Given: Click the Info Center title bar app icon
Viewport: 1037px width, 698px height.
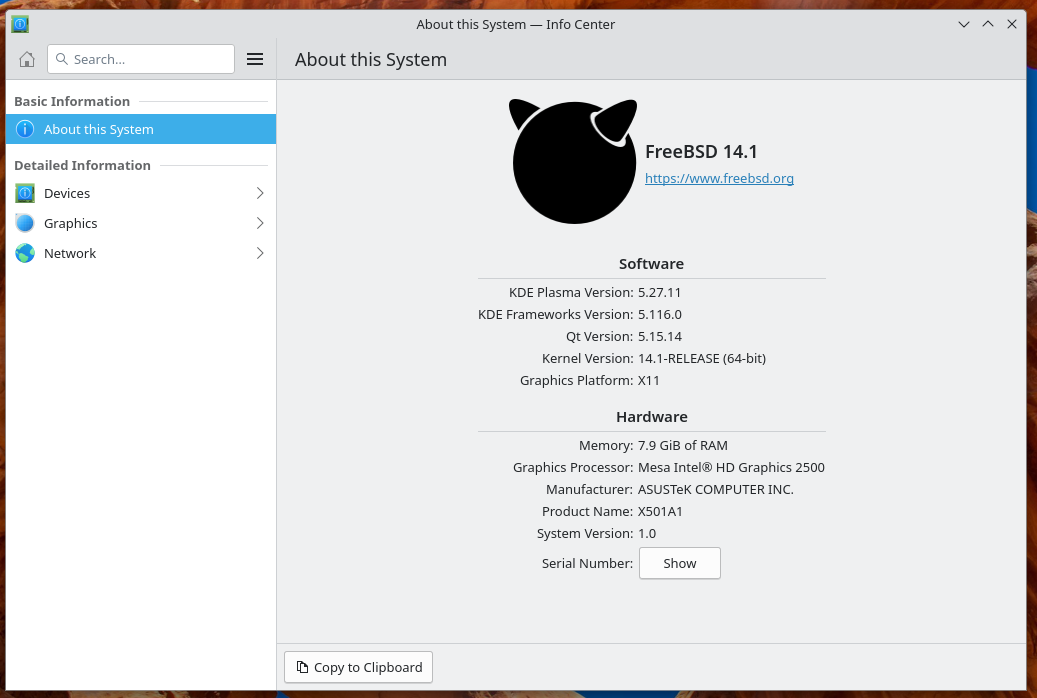Looking at the screenshot, I should [21, 24].
